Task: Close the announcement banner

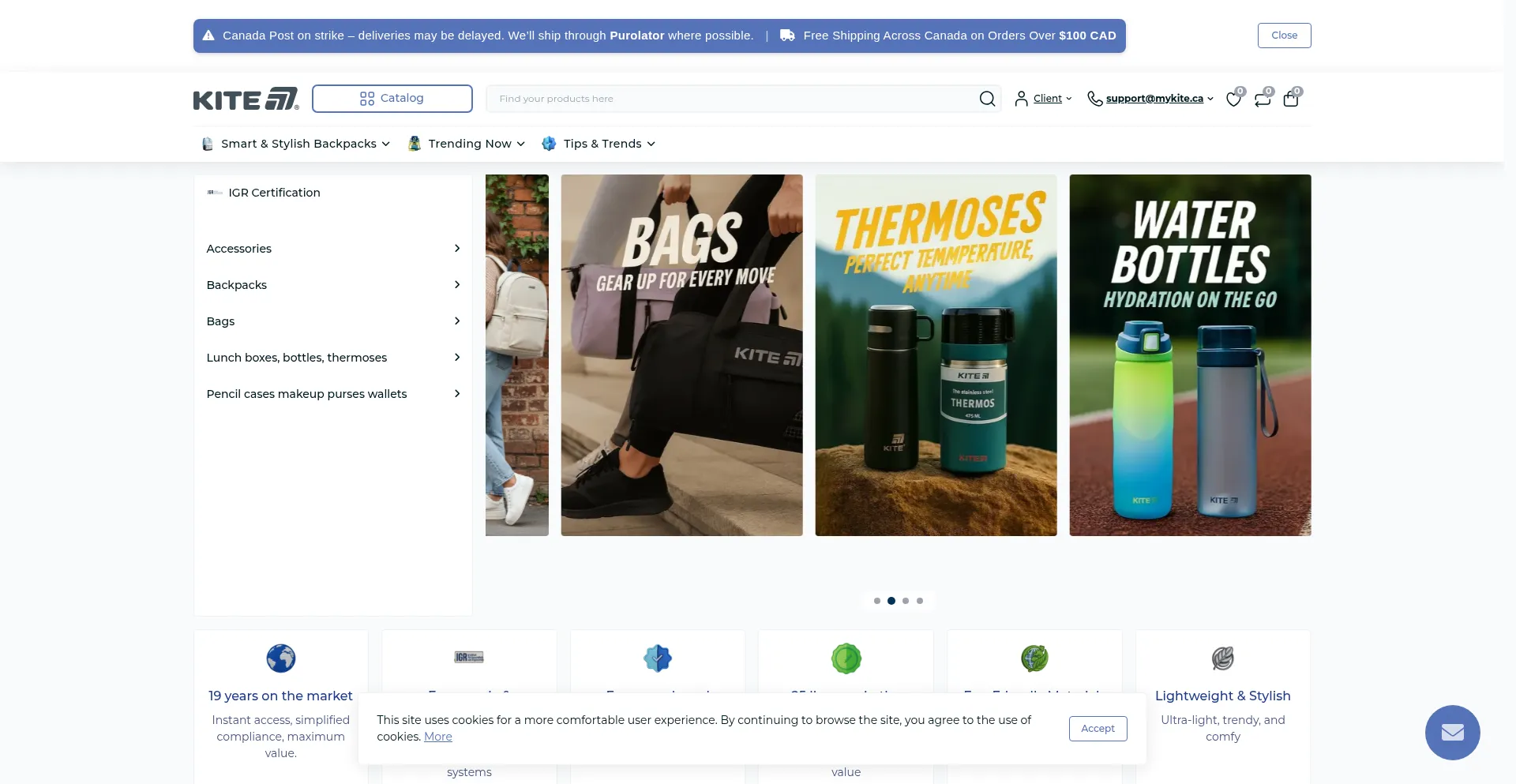Action: point(1284,36)
